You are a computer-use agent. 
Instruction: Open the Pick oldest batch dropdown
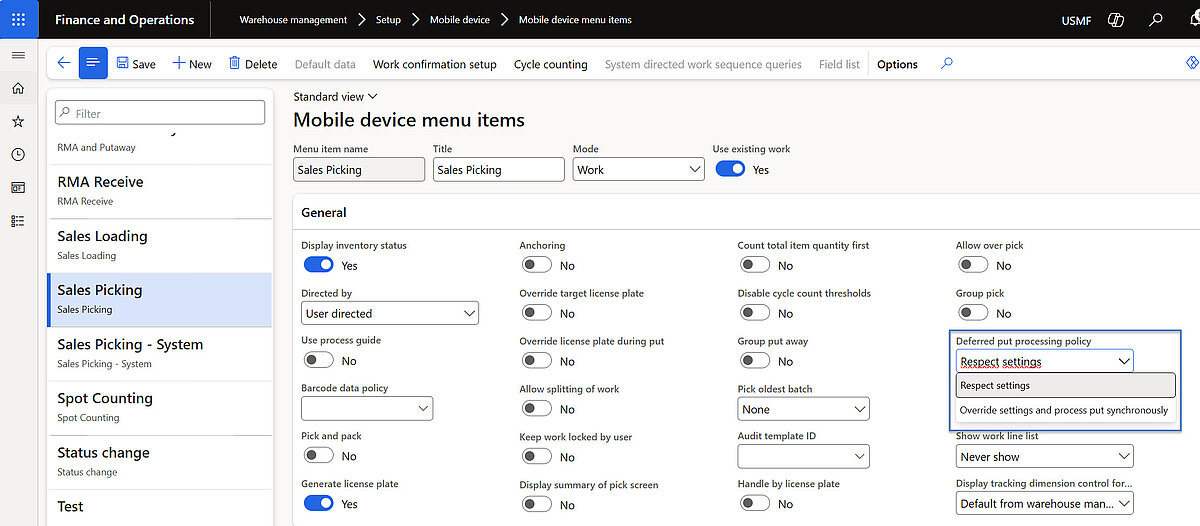point(803,409)
